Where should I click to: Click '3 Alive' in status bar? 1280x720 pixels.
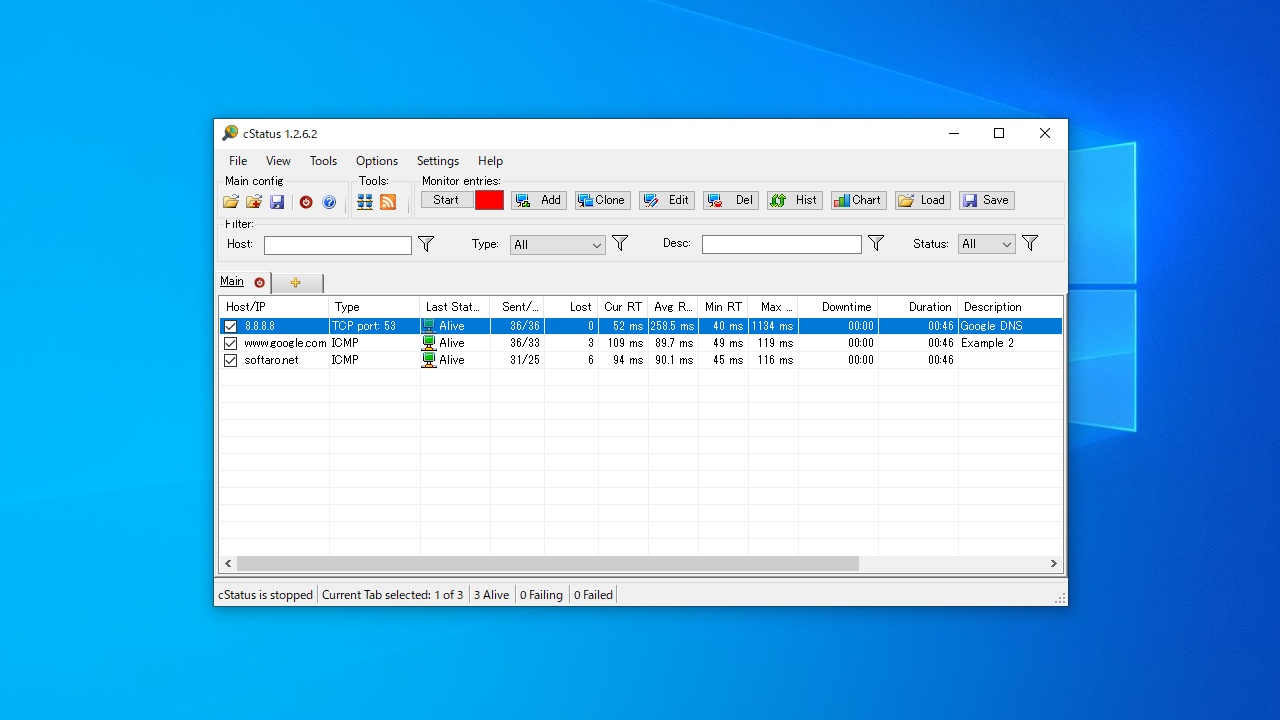pos(492,595)
